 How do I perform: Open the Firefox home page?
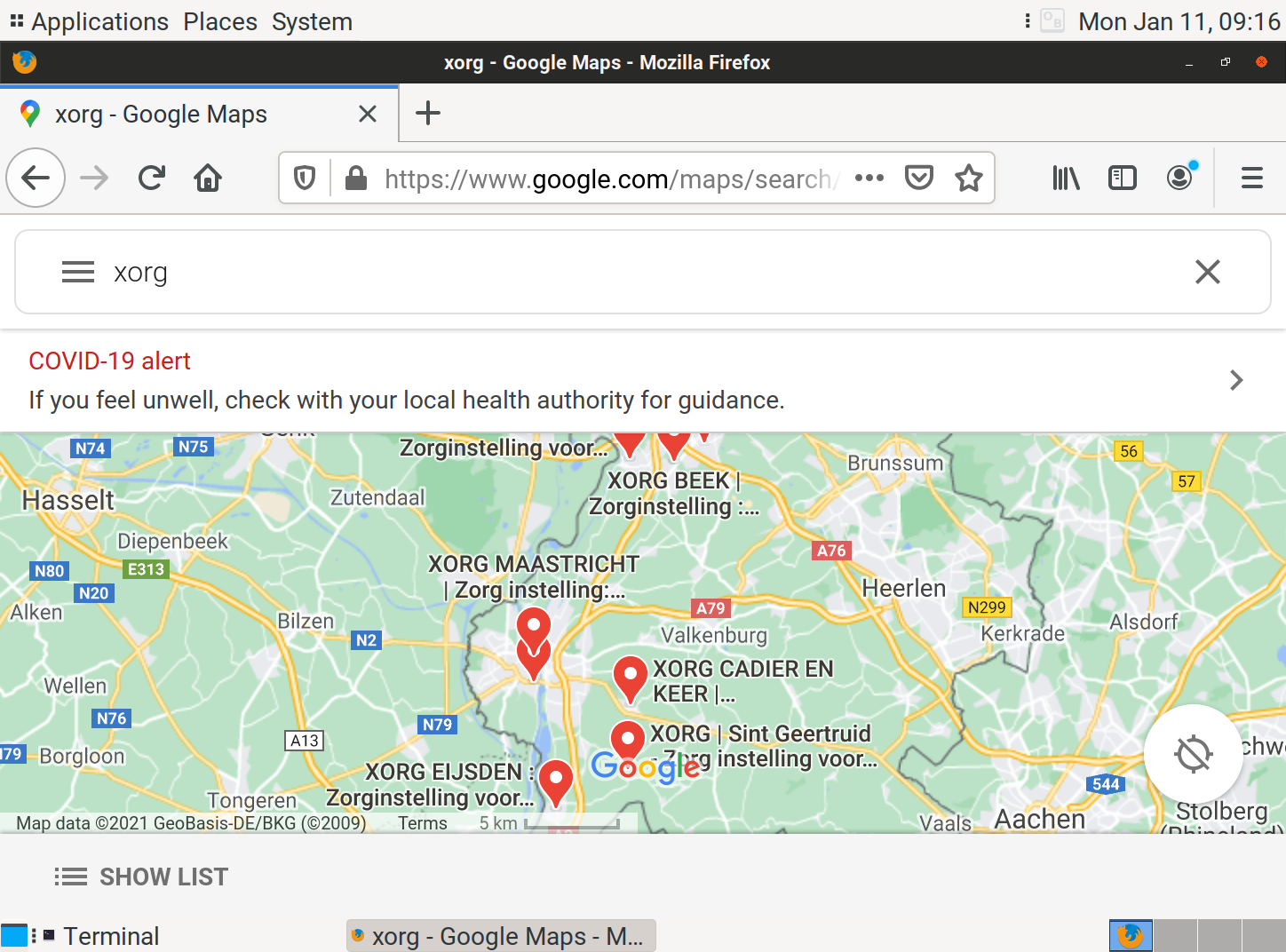[x=208, y=178]
